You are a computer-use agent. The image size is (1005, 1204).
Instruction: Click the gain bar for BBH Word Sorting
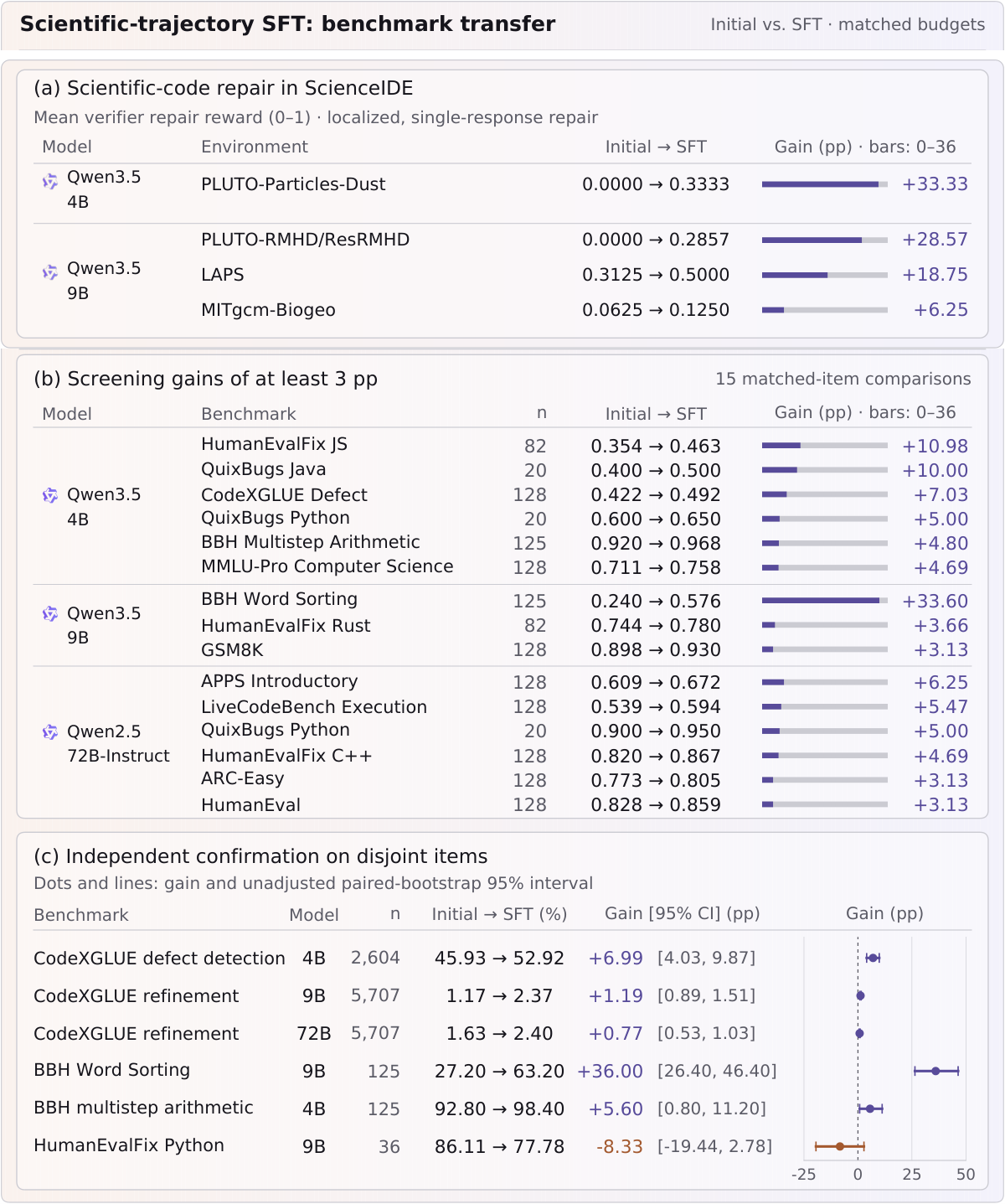pyautogui.click(x=825, y=601)
